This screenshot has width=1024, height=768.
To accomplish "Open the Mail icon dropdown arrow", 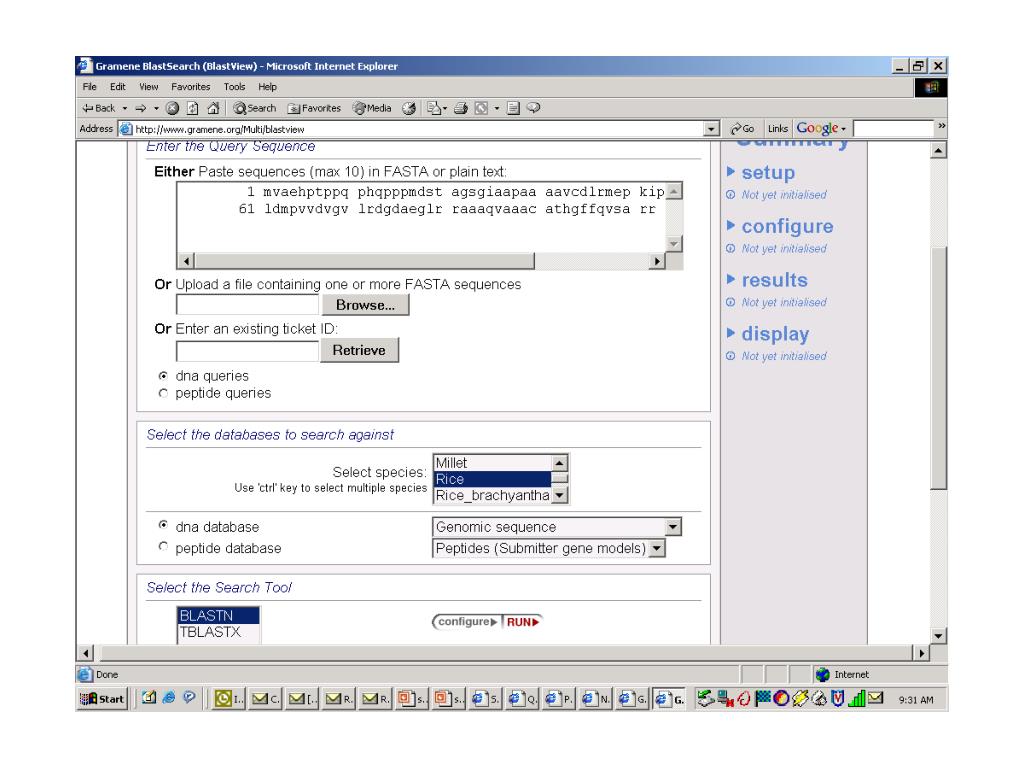I will (445, 108).
